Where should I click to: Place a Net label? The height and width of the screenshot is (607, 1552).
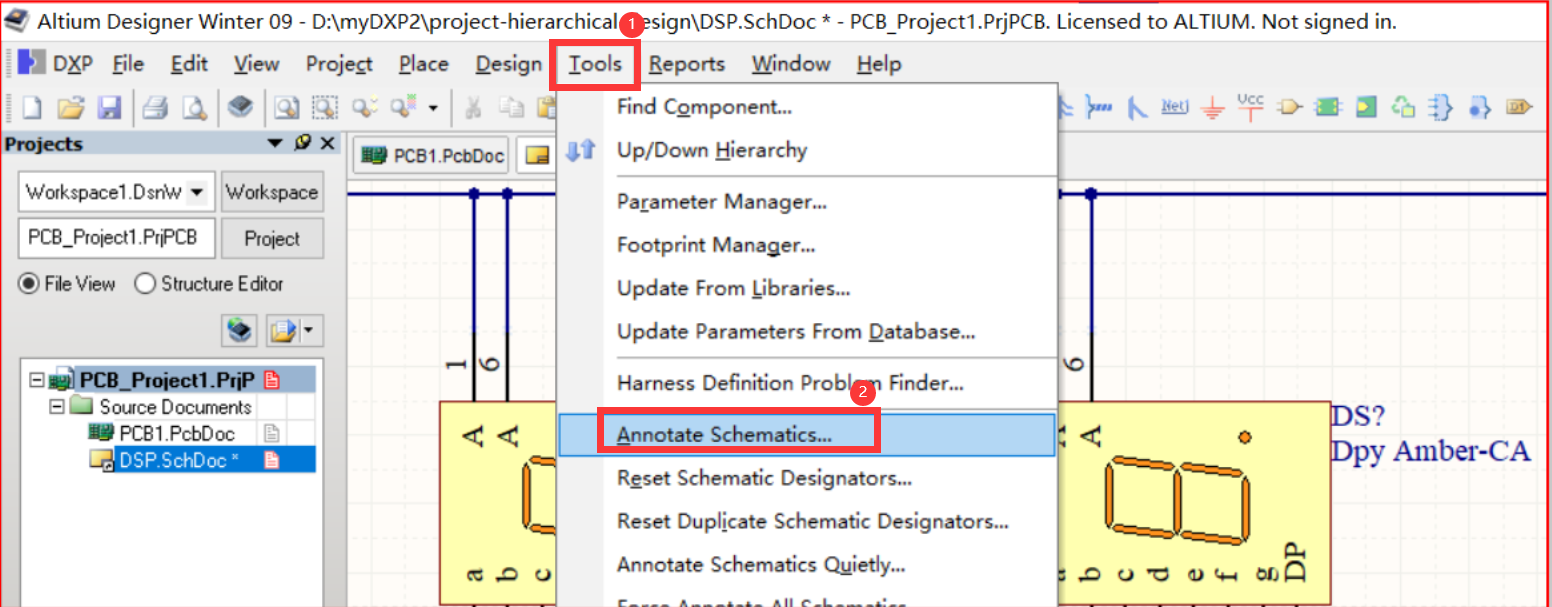click(1174, 106)
